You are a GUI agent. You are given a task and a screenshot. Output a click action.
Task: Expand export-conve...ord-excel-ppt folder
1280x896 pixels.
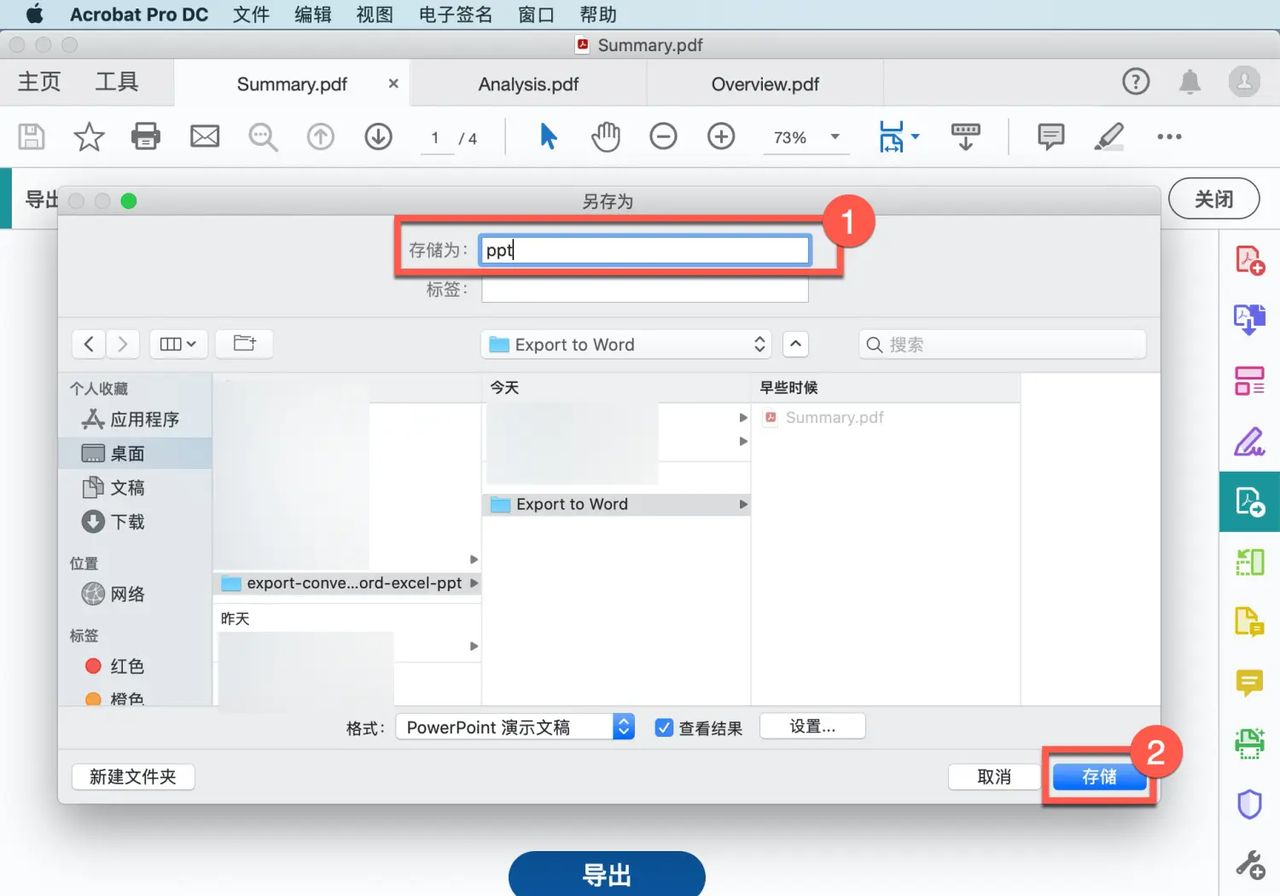pos(474,583)
